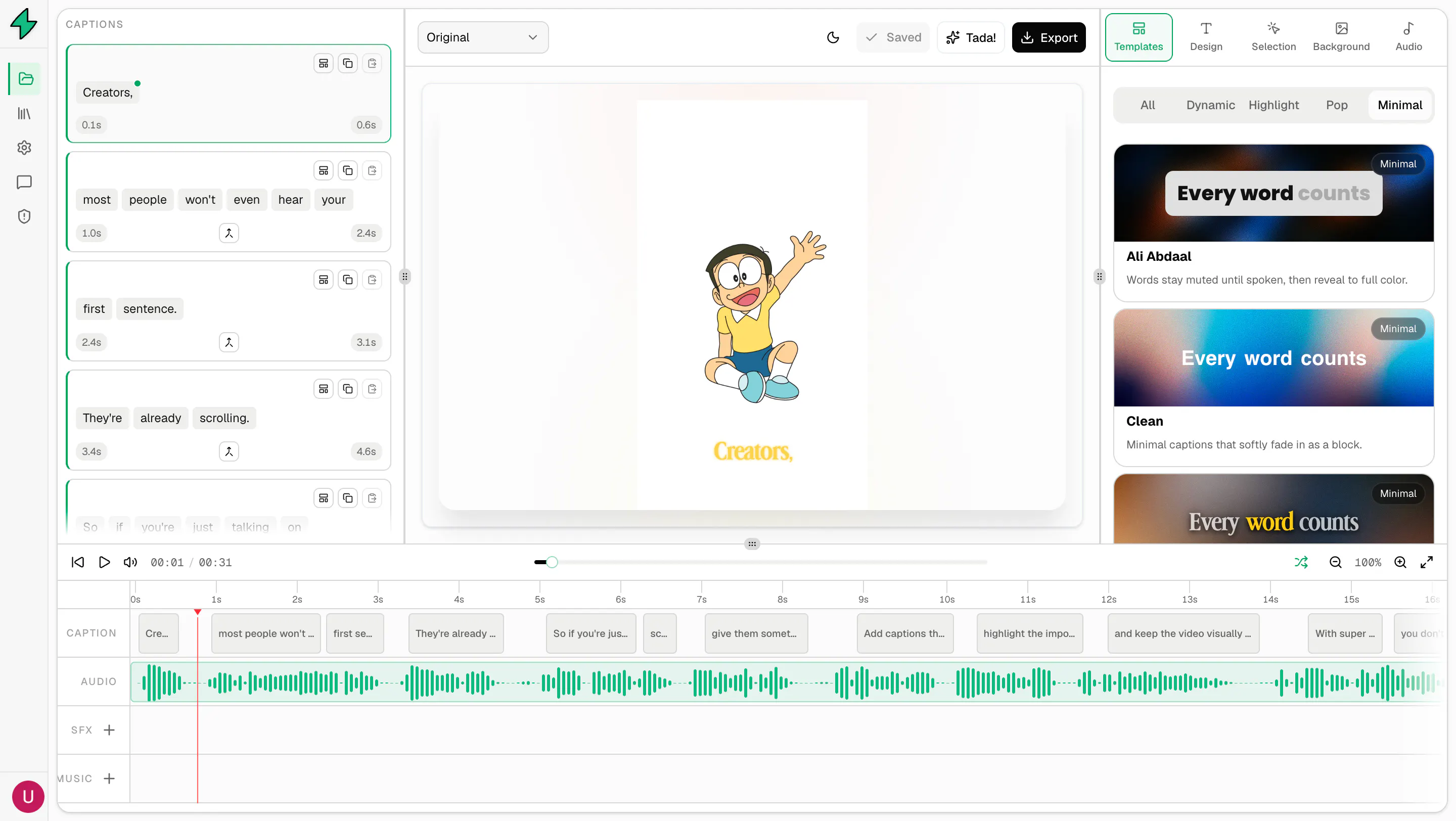Click the 2.4s end time of 'most people' card
Image resolution: width=1456 pixels, height=821 pixels.
[366, 233]
